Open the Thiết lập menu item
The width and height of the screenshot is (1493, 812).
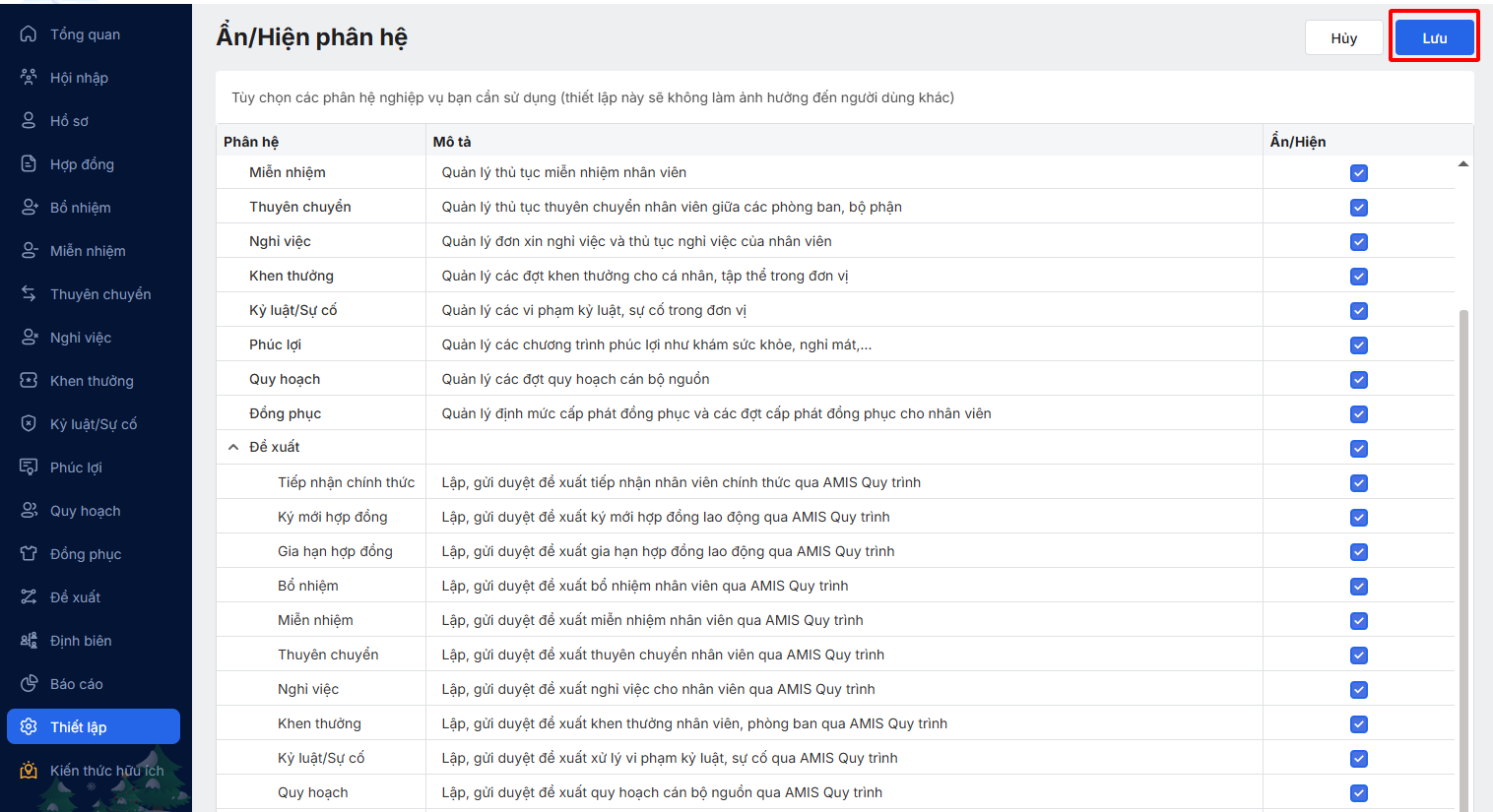(x=94, y=727)
